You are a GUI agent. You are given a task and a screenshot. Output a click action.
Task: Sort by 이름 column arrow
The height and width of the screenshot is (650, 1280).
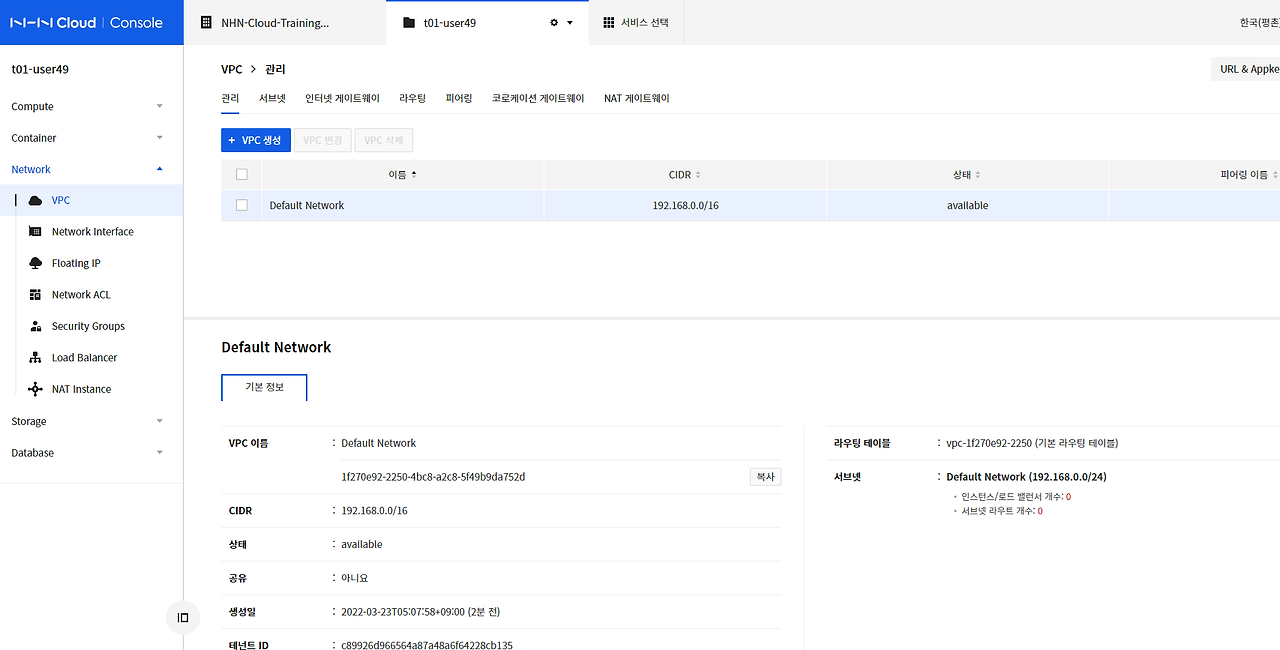coord(414,174)
